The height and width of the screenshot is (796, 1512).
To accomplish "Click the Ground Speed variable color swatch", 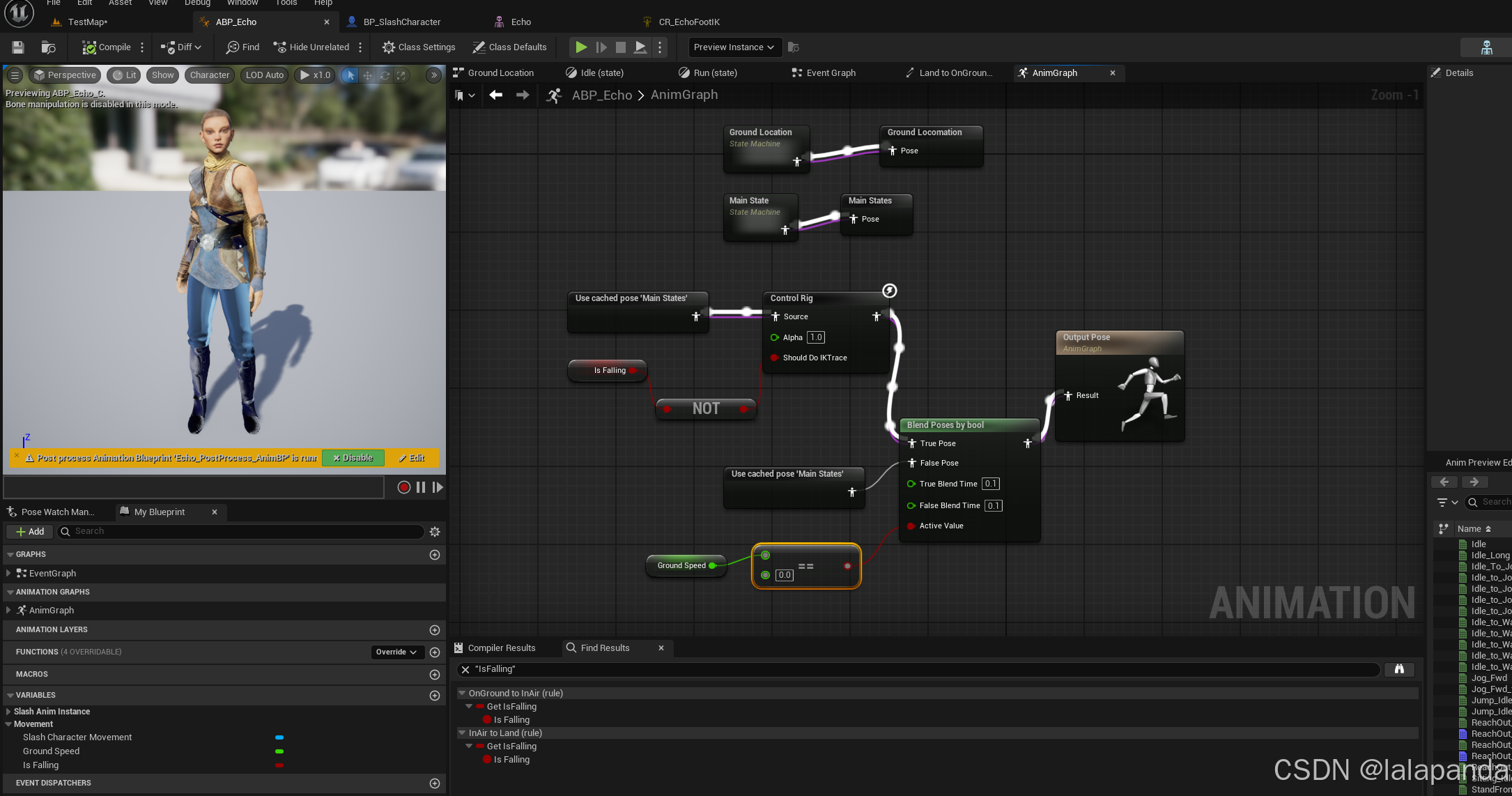I will [279, 751].
